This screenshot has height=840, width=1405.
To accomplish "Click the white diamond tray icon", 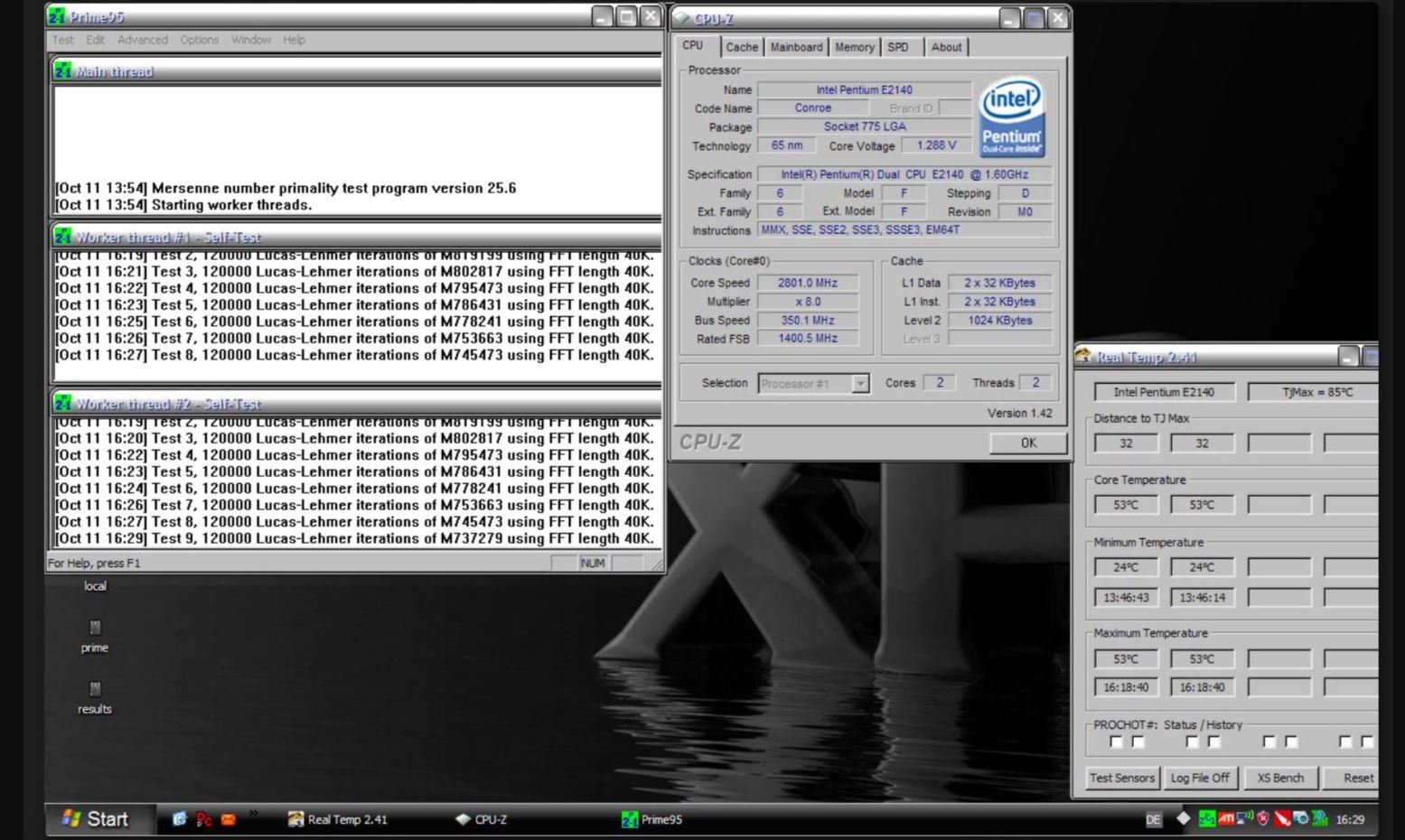I will pyautogui.click(x=1184, y=818).
